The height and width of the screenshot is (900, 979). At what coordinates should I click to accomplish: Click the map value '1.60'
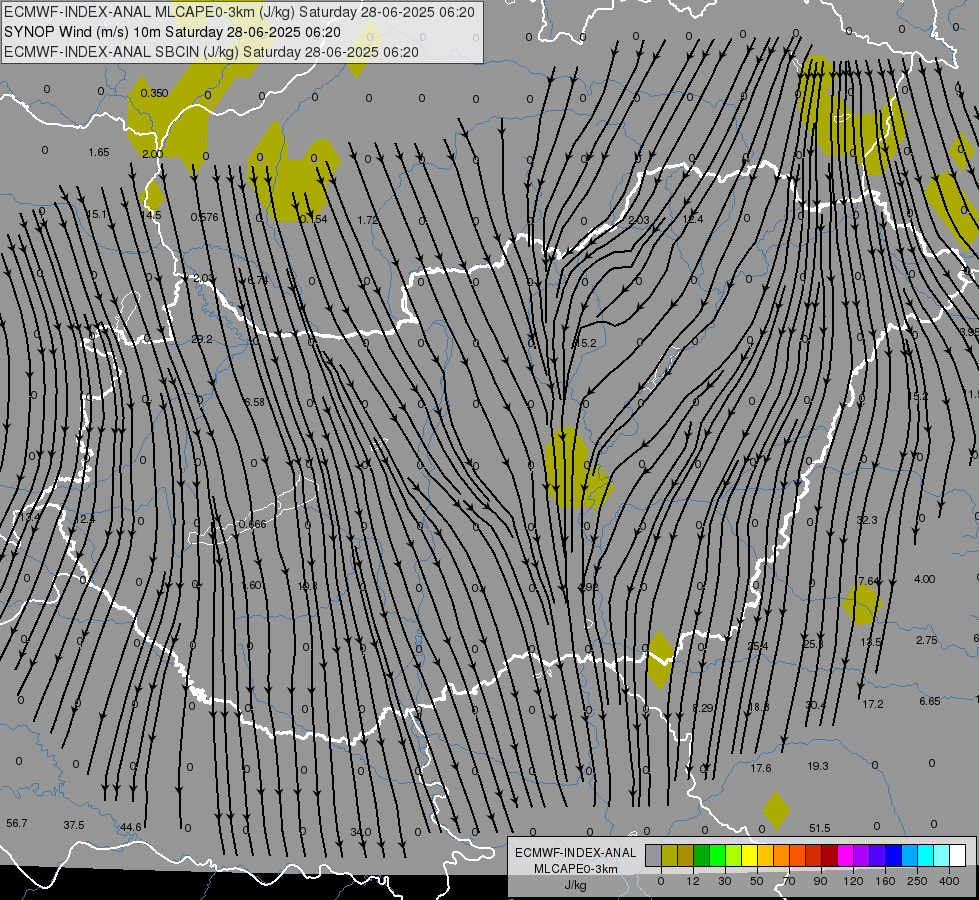pyautogui.click(x=252, y=585)
